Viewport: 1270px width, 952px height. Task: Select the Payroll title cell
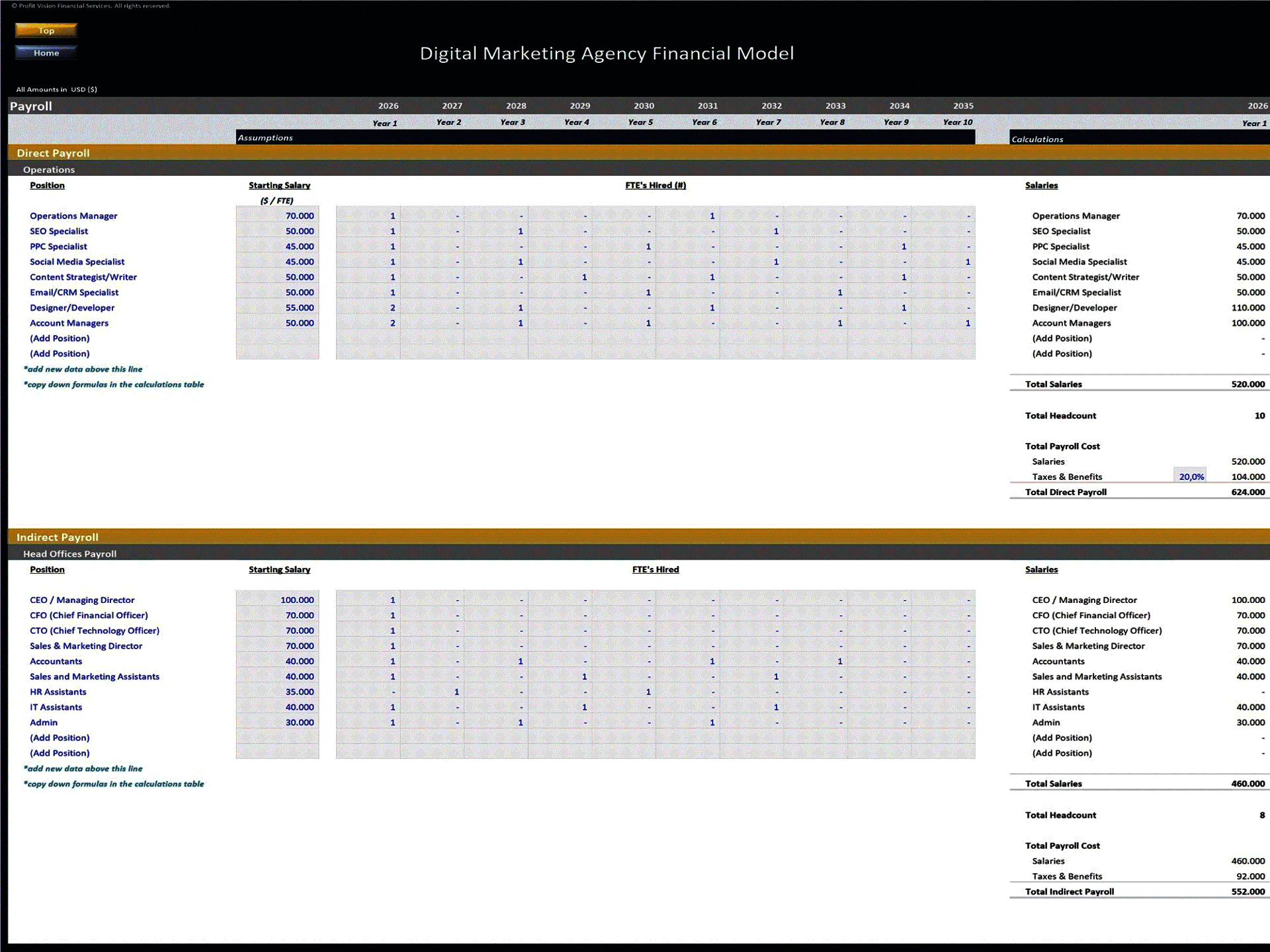pos(30,106)
